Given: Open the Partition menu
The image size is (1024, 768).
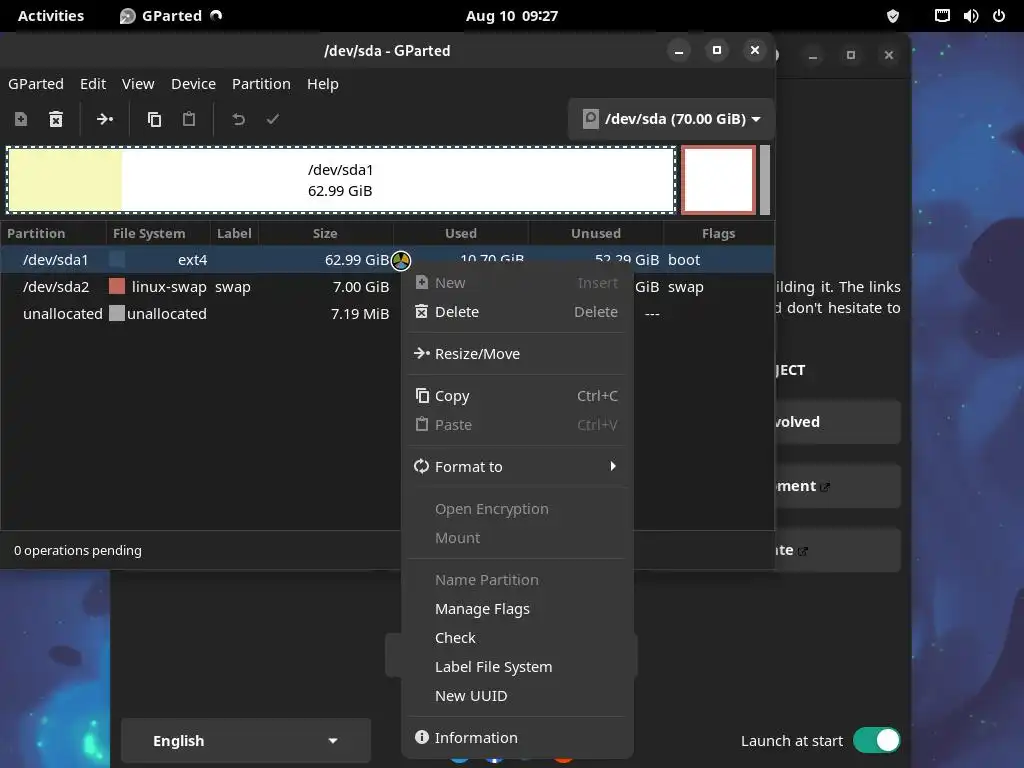Looking at the screenshot, I should [x=261, y=84].
